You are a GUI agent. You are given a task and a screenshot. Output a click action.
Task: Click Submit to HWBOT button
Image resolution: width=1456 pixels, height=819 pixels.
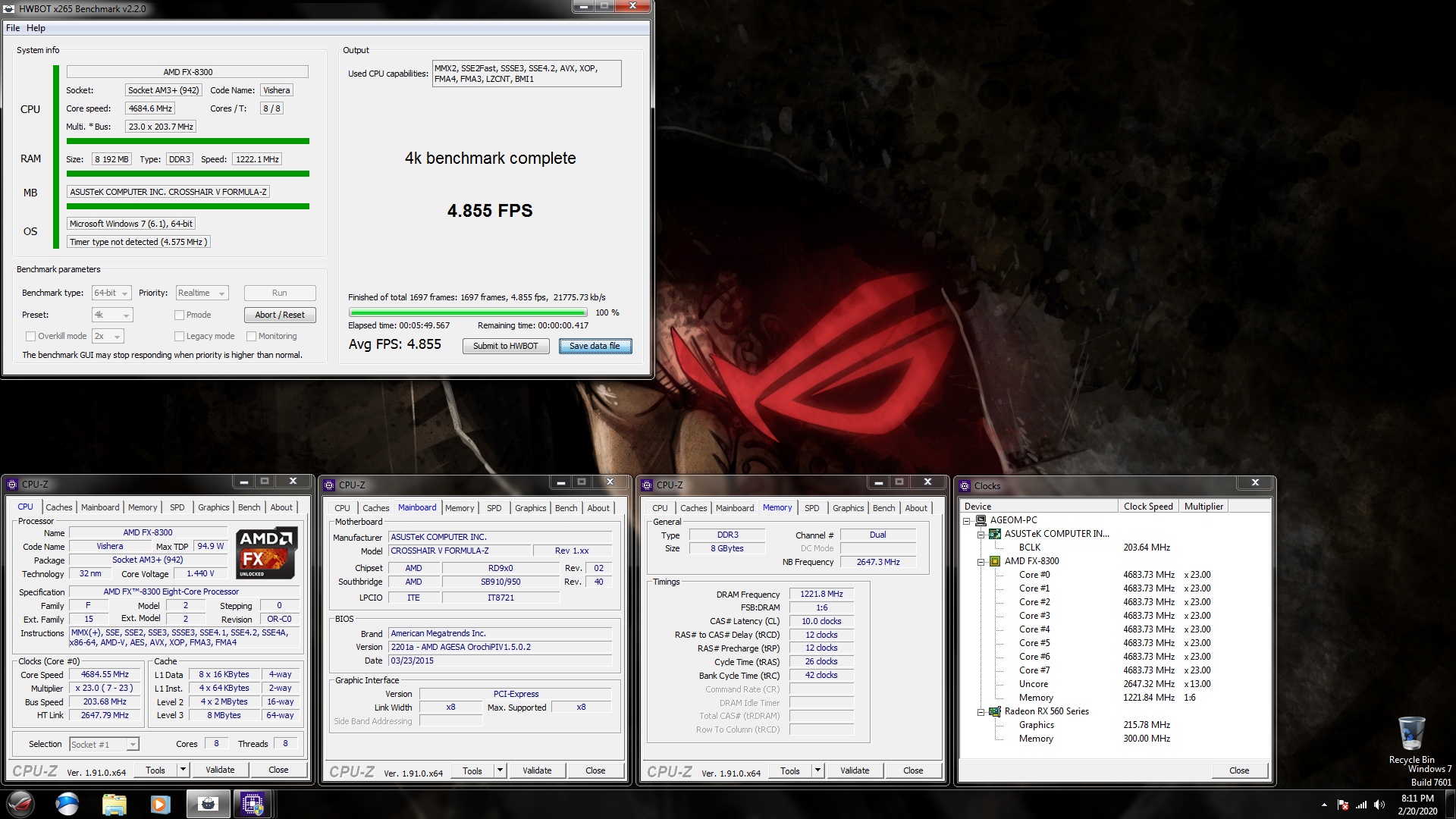click(506, 346)
